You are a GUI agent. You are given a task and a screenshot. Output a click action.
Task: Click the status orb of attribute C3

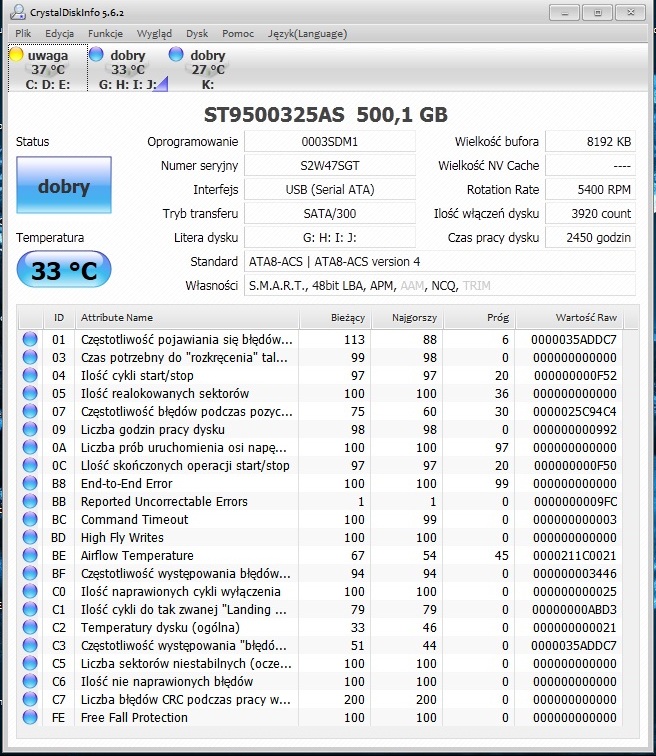[x=30, y=645]
